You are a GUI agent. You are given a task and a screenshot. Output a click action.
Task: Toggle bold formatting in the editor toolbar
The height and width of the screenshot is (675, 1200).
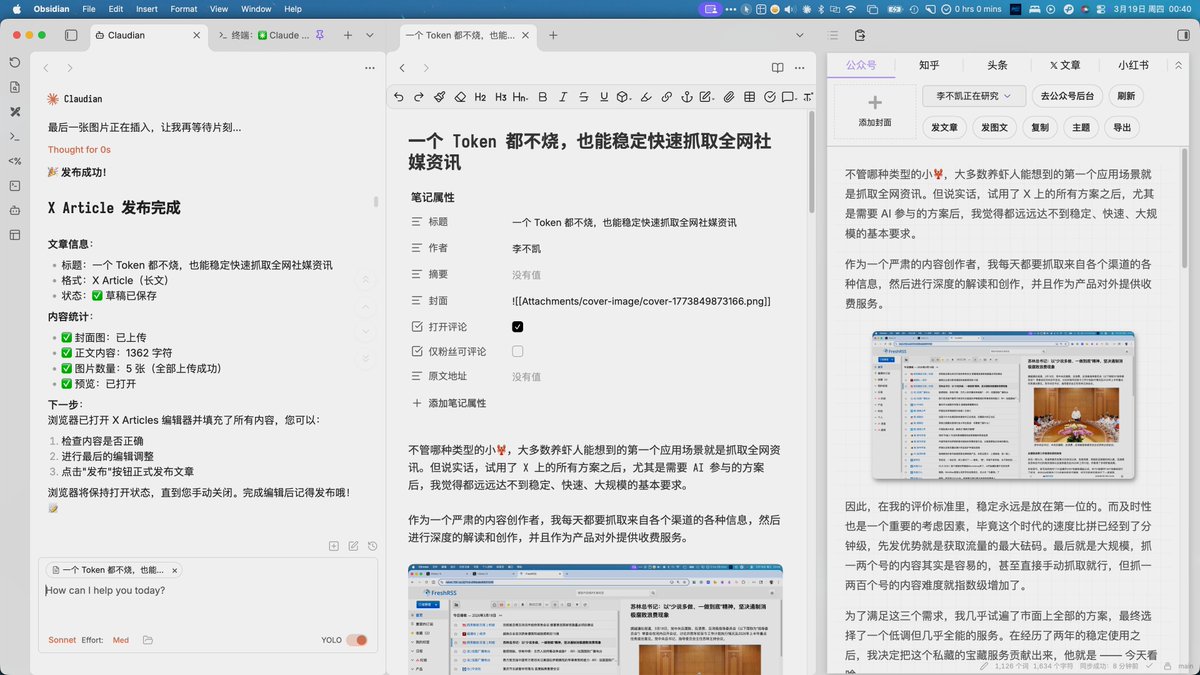[x=543, y=97]
